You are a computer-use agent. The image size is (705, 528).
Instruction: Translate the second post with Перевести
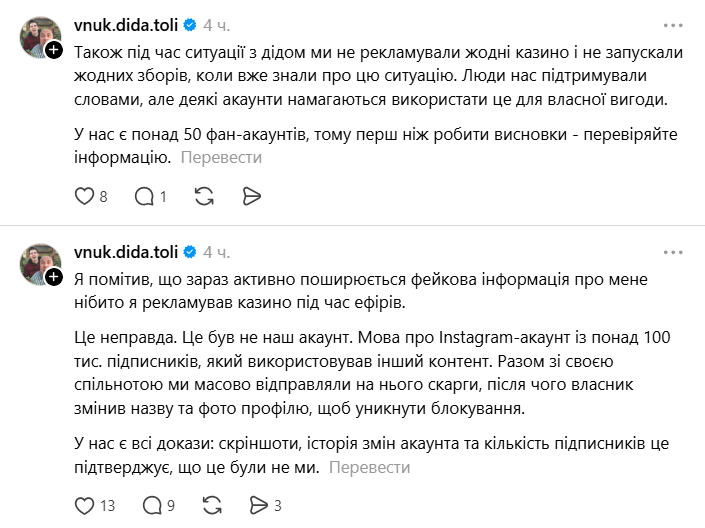tap(368, 466)
